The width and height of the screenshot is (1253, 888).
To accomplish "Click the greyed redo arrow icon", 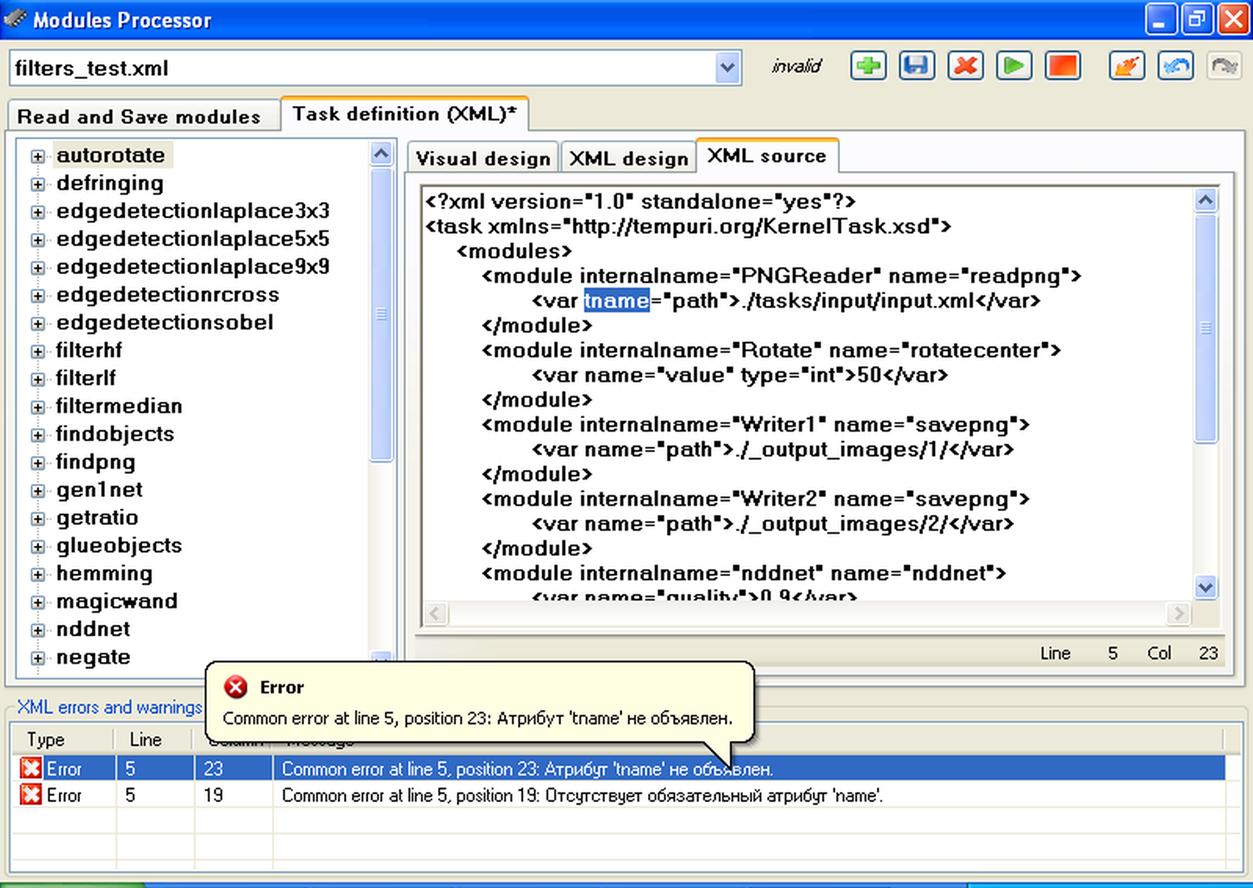I will (1224, 67).
